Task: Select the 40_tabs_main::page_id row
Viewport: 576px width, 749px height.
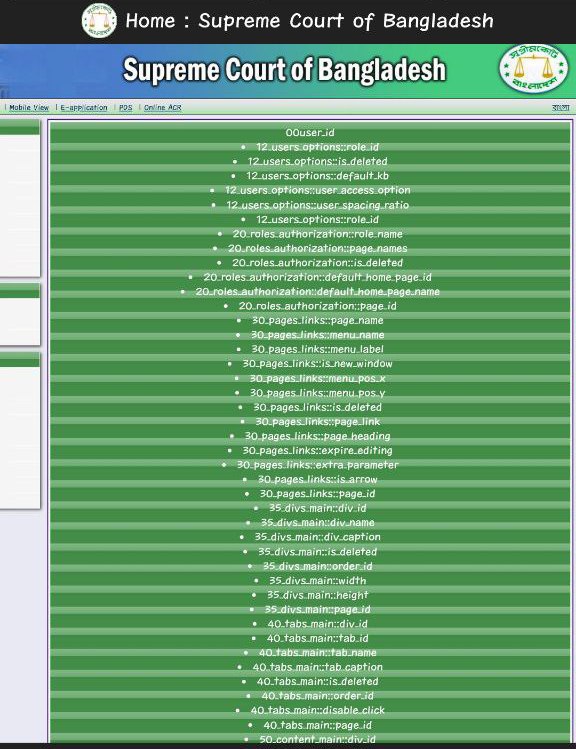Action: coord(318,725)
